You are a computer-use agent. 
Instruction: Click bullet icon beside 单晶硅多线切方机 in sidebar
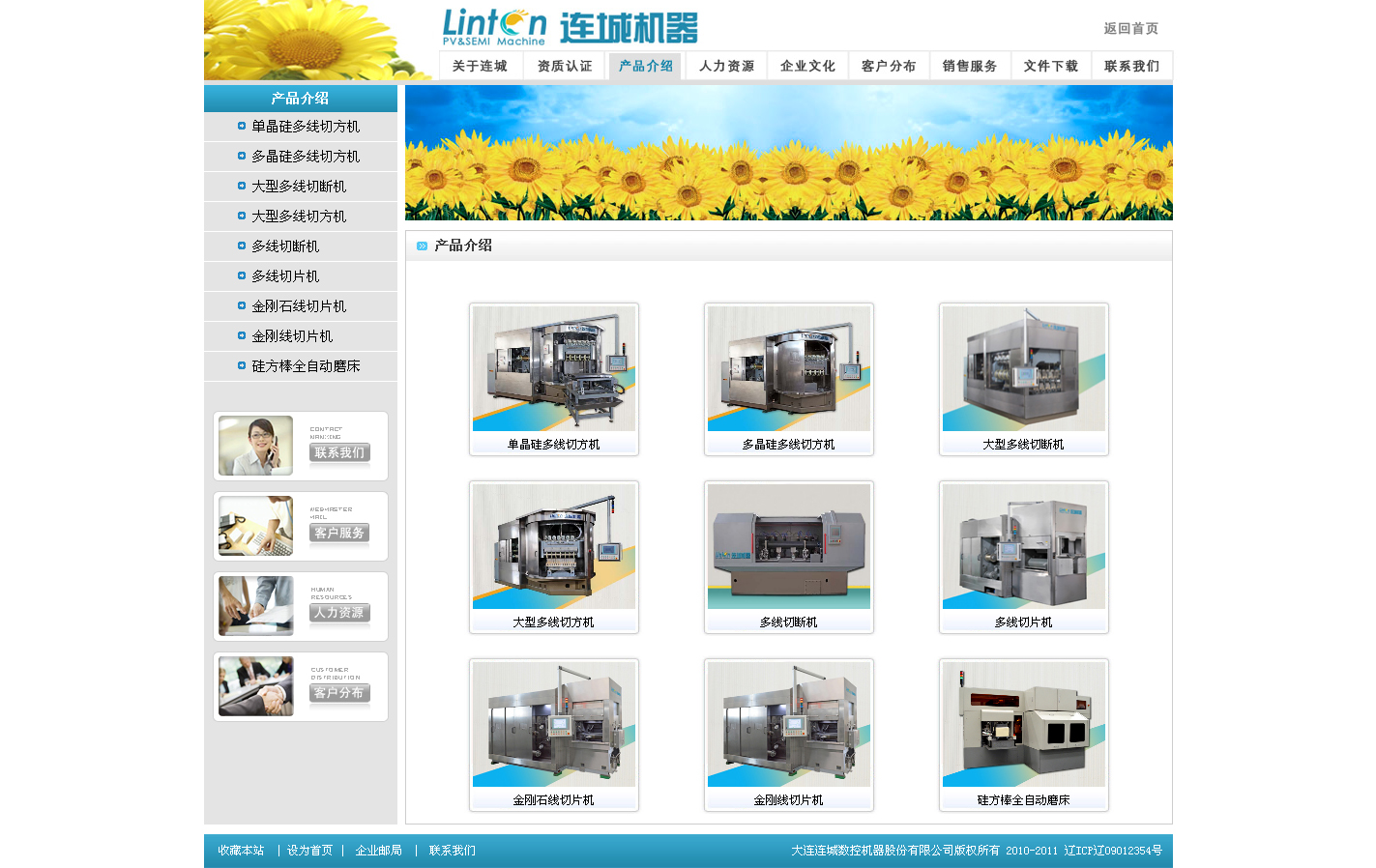coord(242,126)
